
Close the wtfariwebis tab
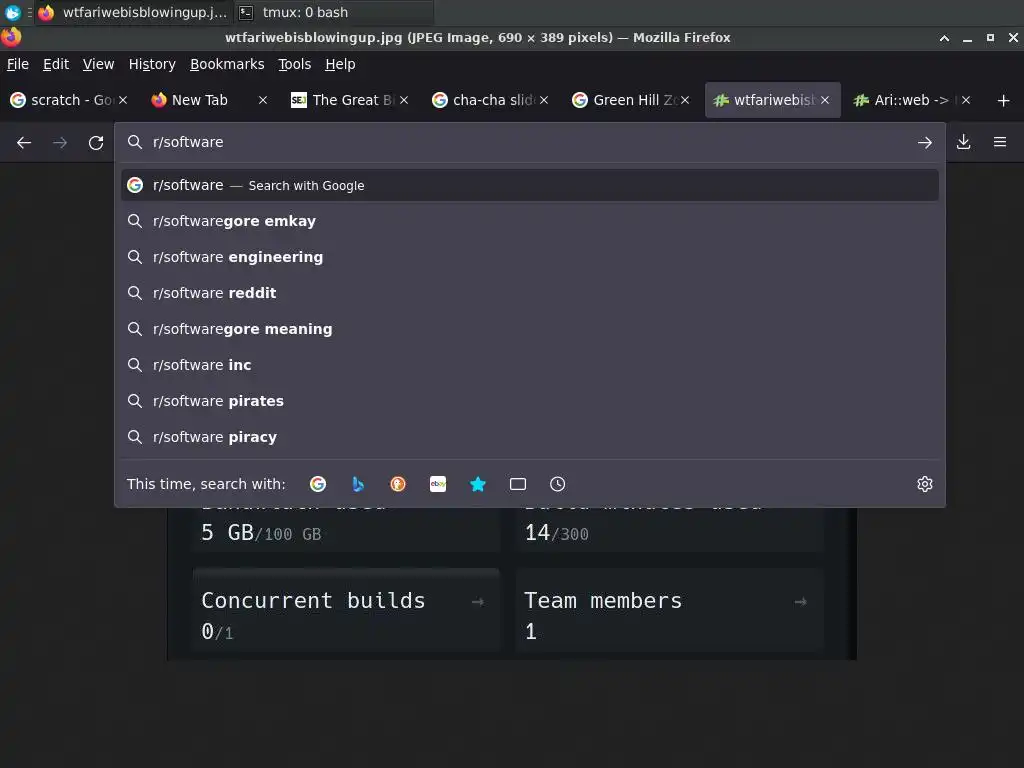point(825,100)
